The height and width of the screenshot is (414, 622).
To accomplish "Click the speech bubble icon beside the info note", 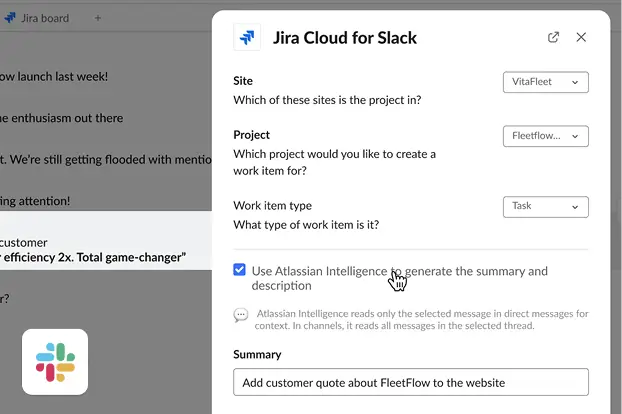I will pos(240,315).
